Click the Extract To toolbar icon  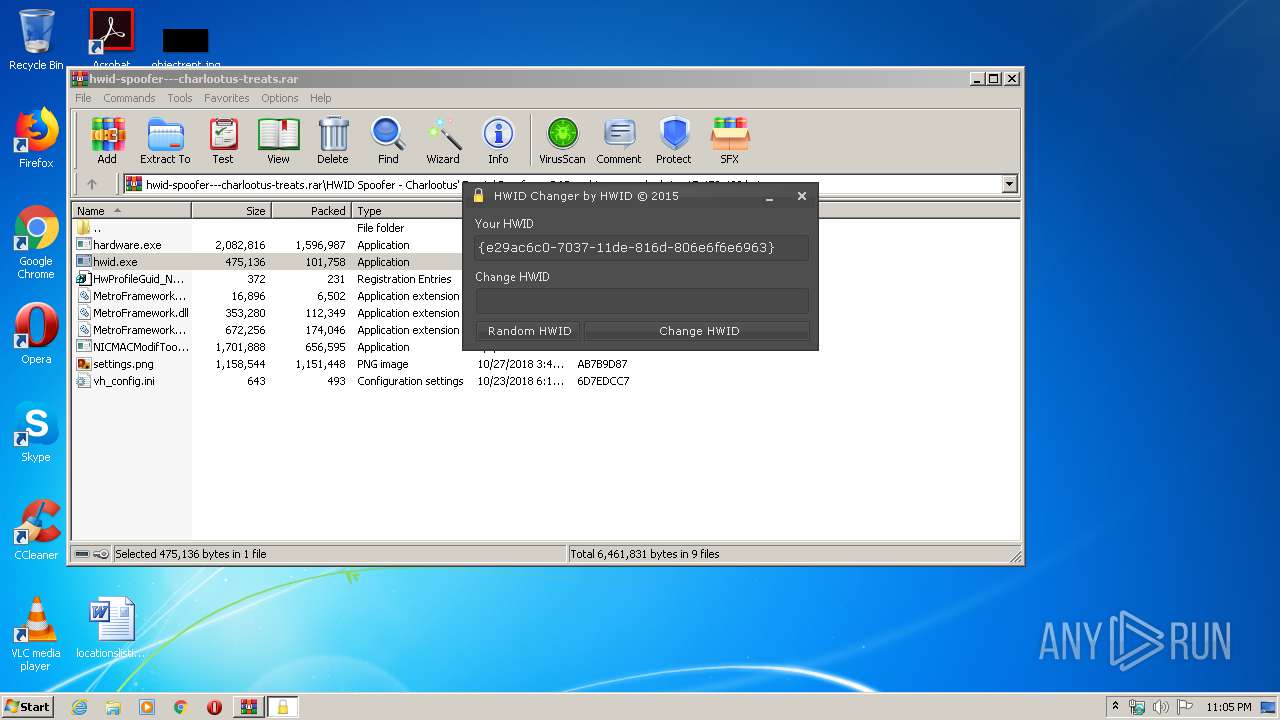pos(165,140)
